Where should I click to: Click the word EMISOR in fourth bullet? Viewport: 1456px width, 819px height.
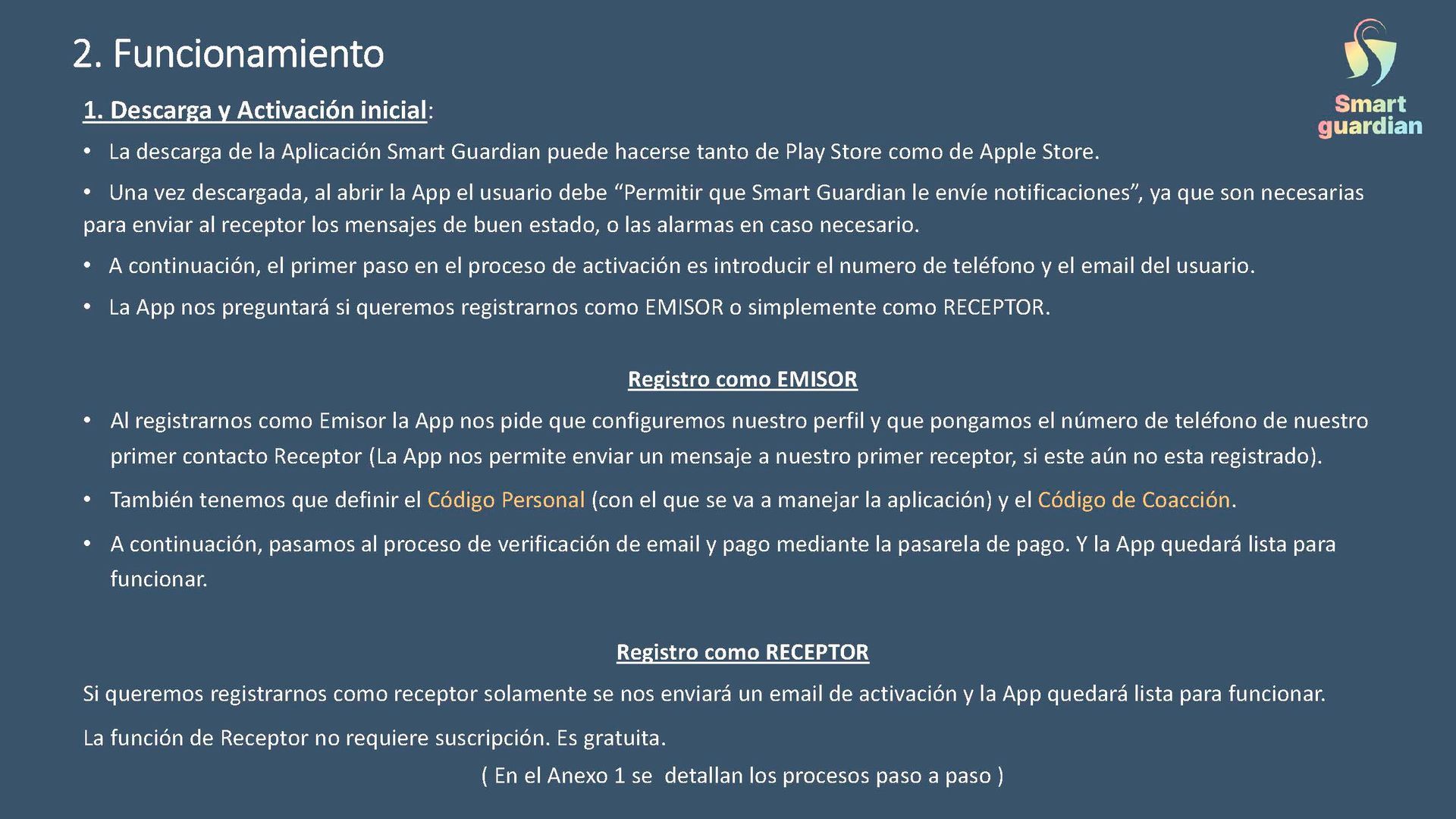click(684, 308)
